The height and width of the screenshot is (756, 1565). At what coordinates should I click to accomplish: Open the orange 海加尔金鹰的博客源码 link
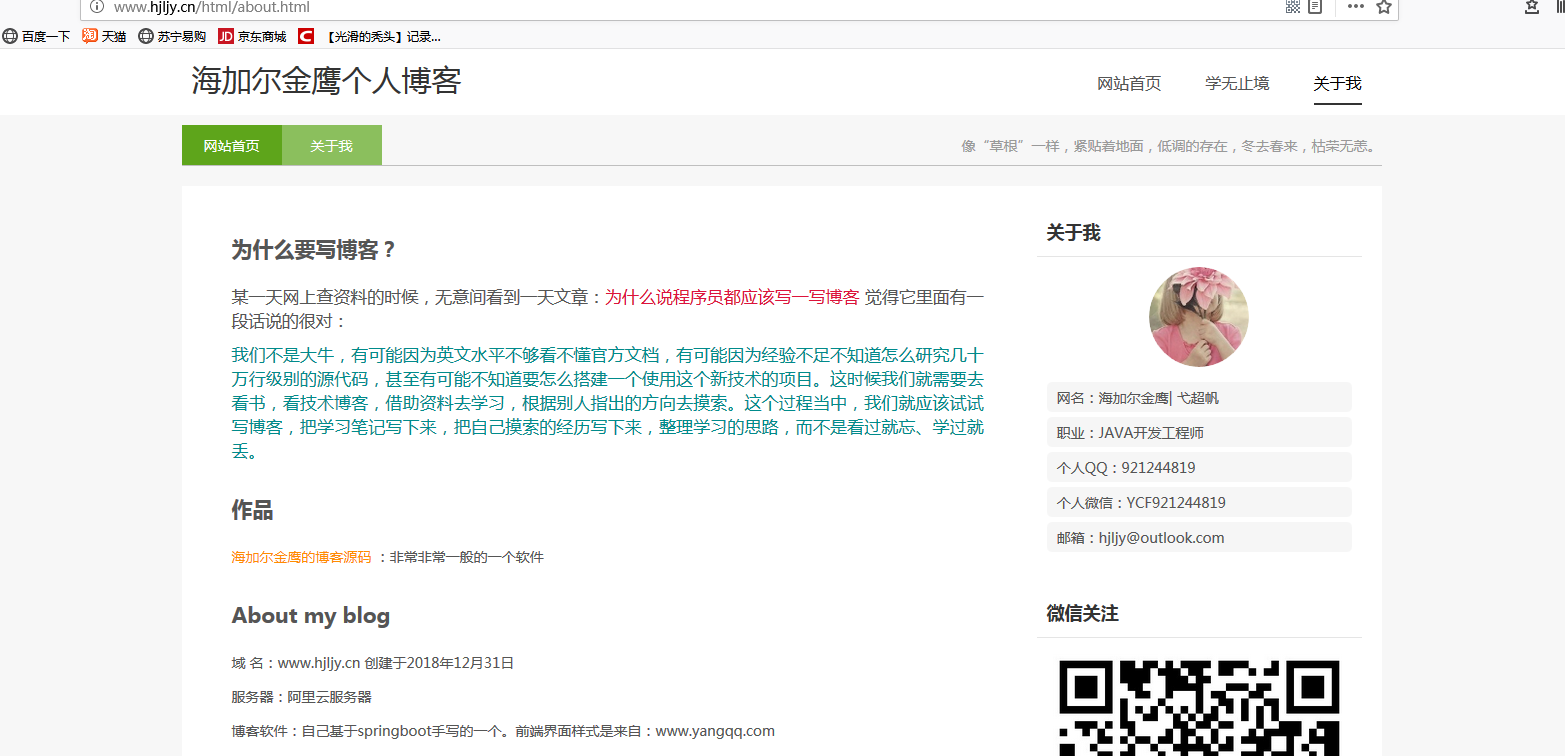point(301,557)
